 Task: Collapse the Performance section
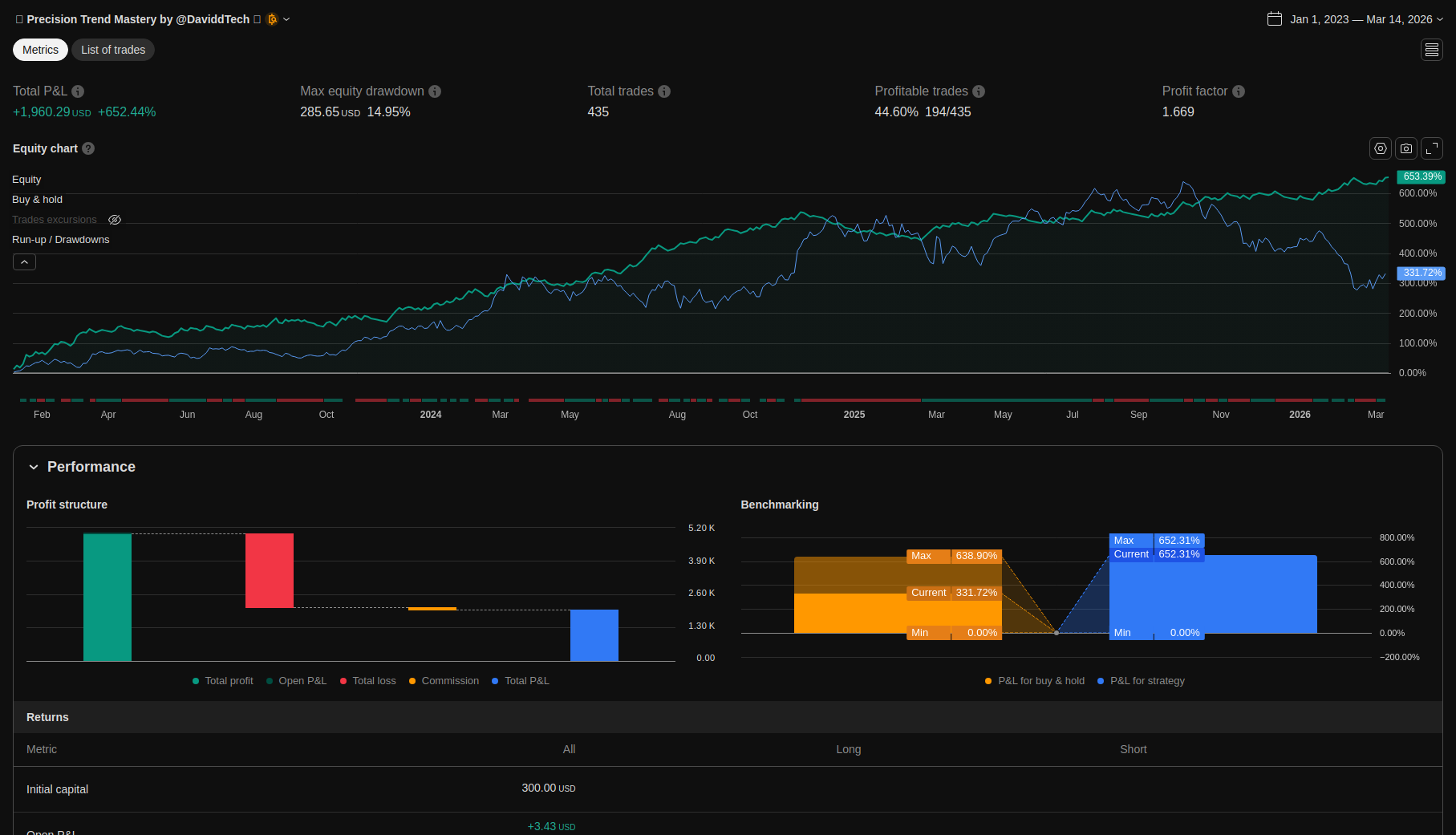[34, 467]
